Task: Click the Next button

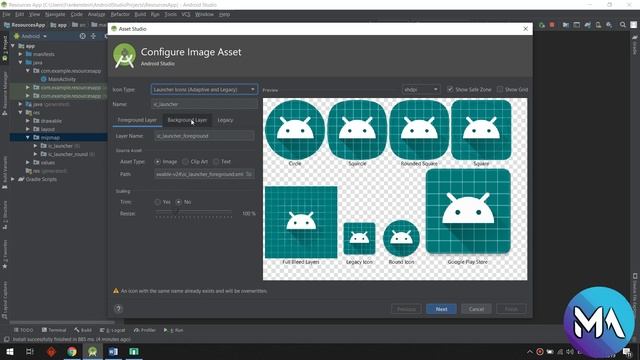Action: 441,309
